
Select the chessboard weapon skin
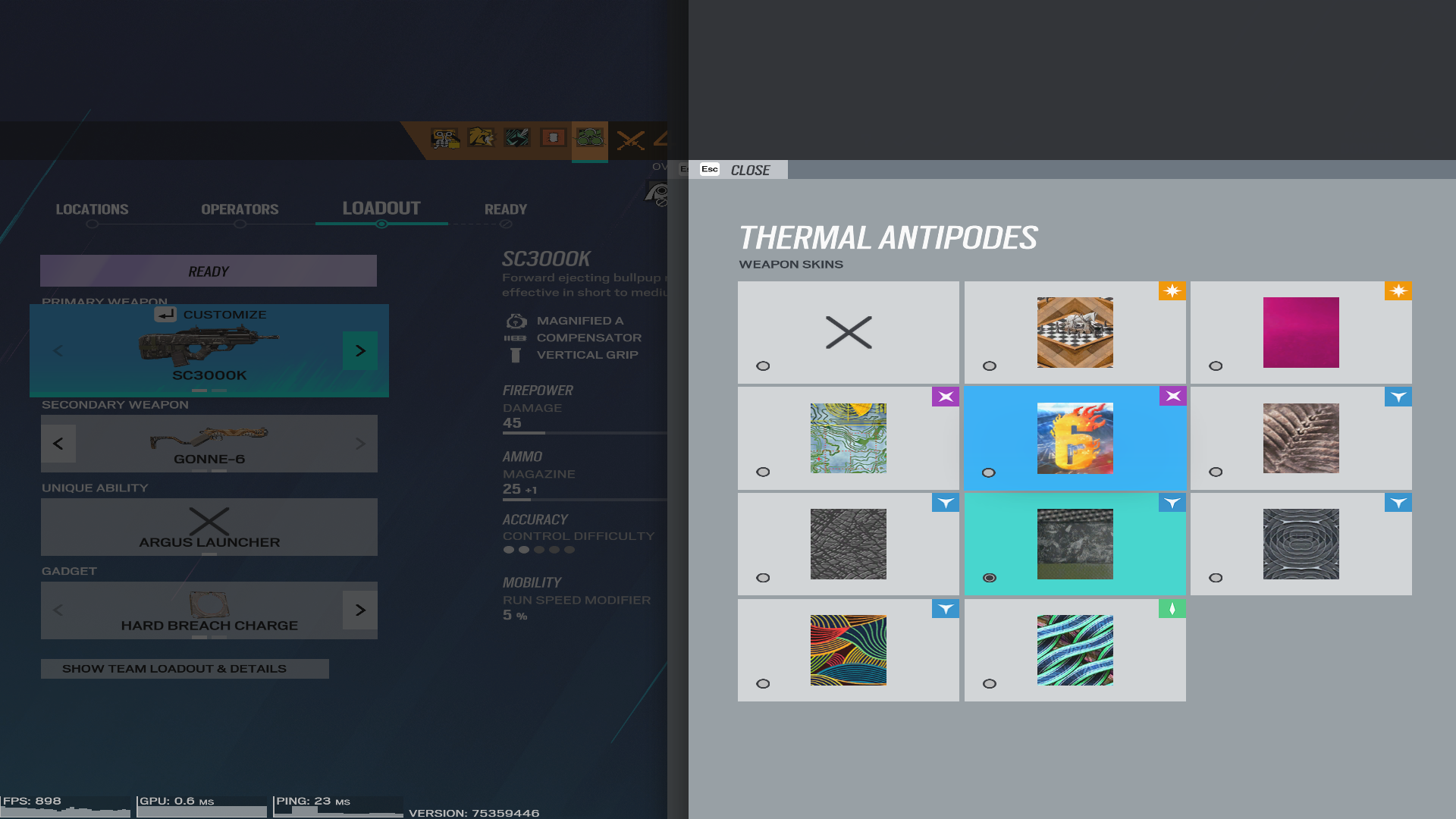1075,332
